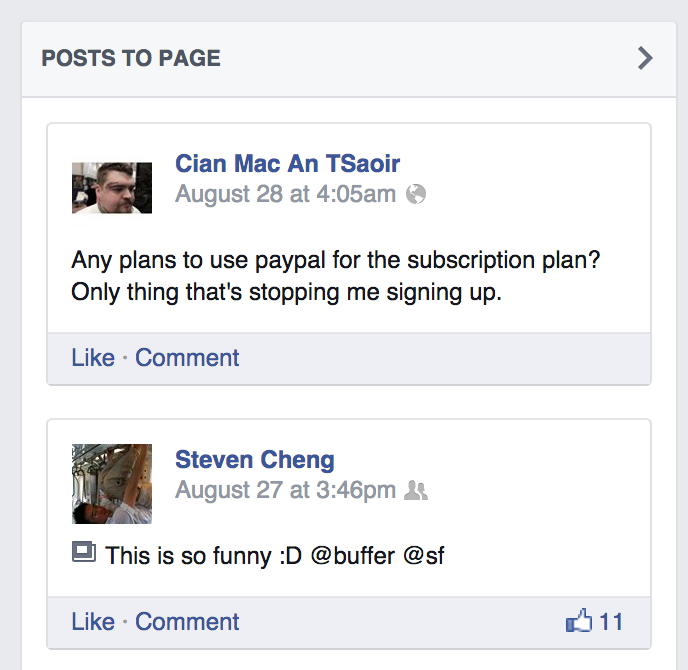
Task: Open Cian Mac An TSaoir's profile picture
Action: [x=112, y=188]
